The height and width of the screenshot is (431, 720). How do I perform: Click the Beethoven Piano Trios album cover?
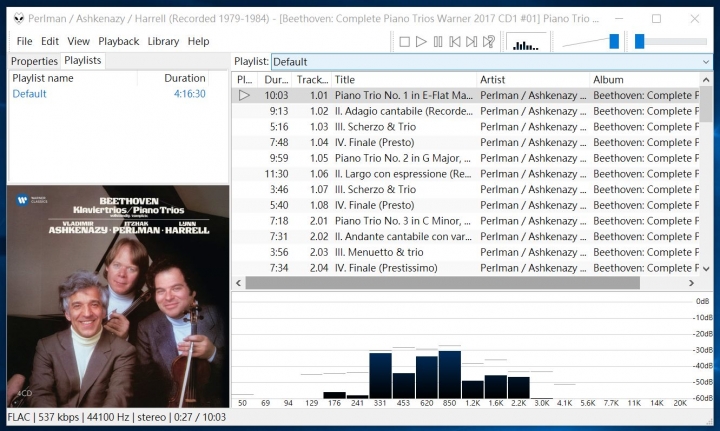tap(118, 296)
